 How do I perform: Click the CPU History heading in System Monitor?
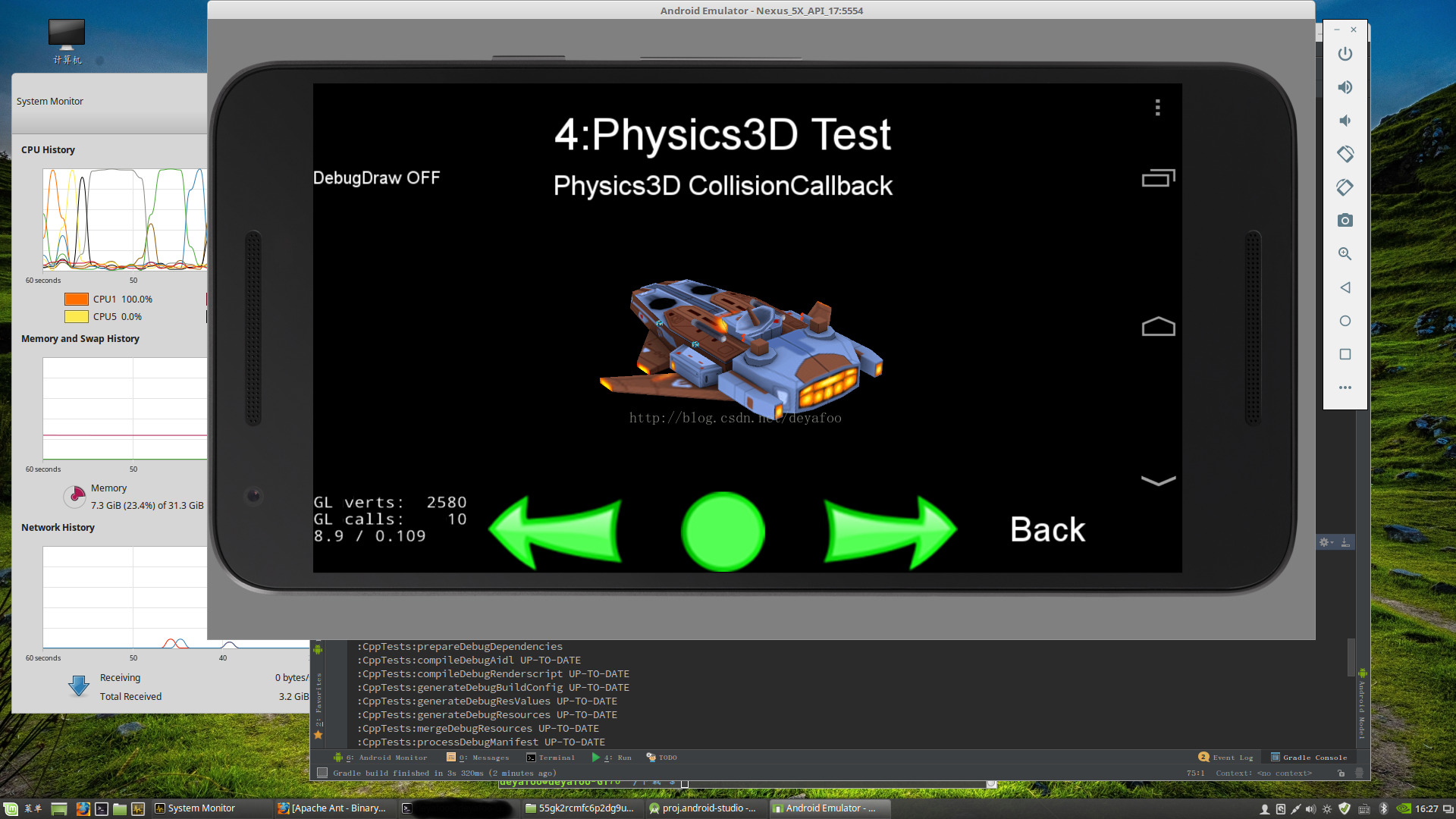pos(48,150)
